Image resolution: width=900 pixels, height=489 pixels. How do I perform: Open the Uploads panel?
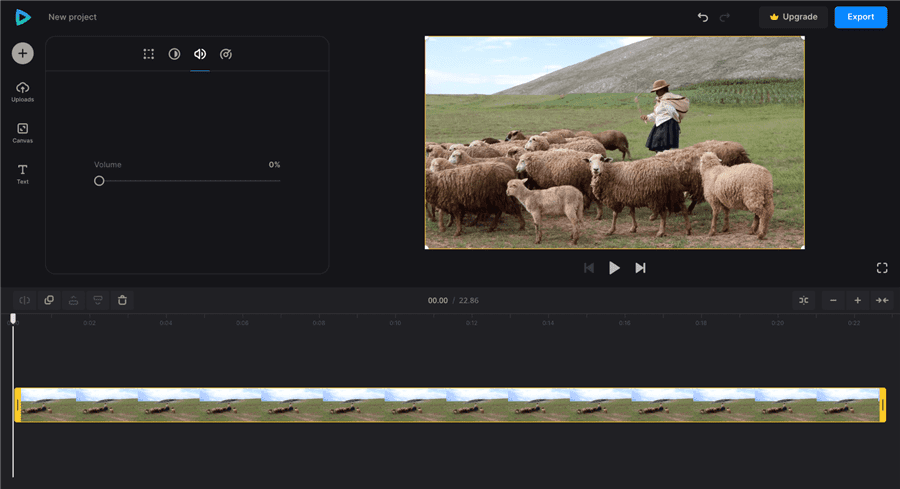tap(22, 92)
